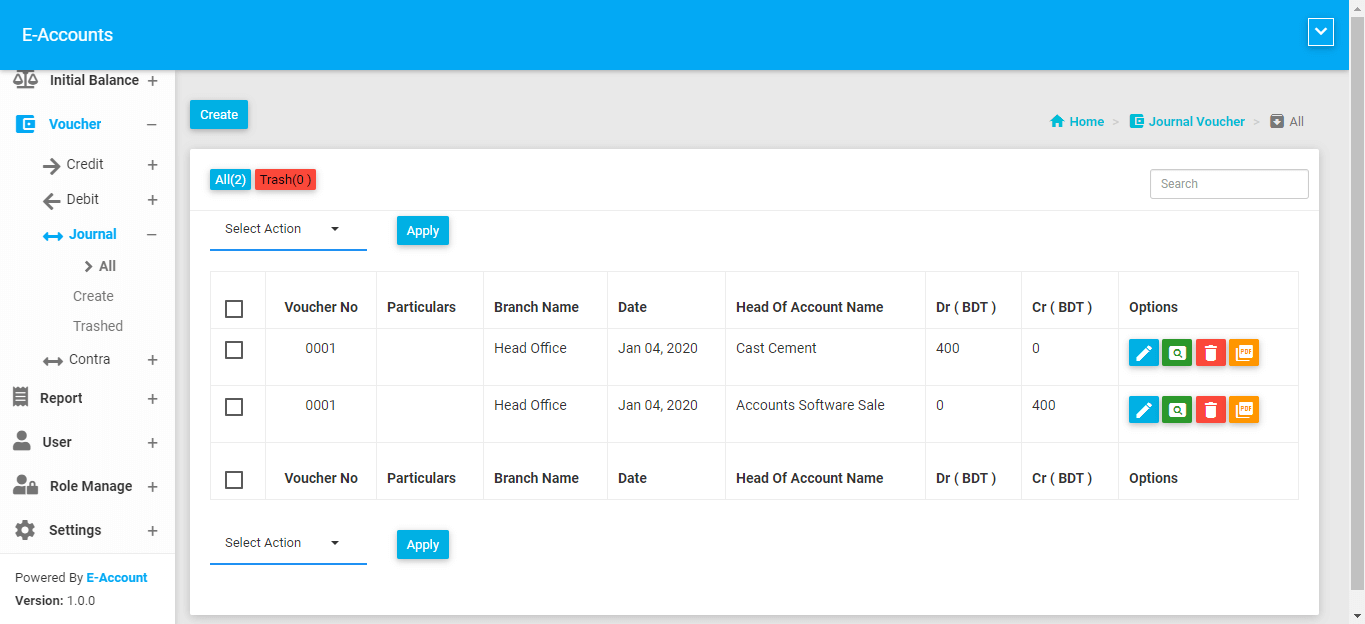Screen dimensions: 1365x624
Task: Delete the Cast Cement voucher entry
Action: click(x=1210, y=353)
